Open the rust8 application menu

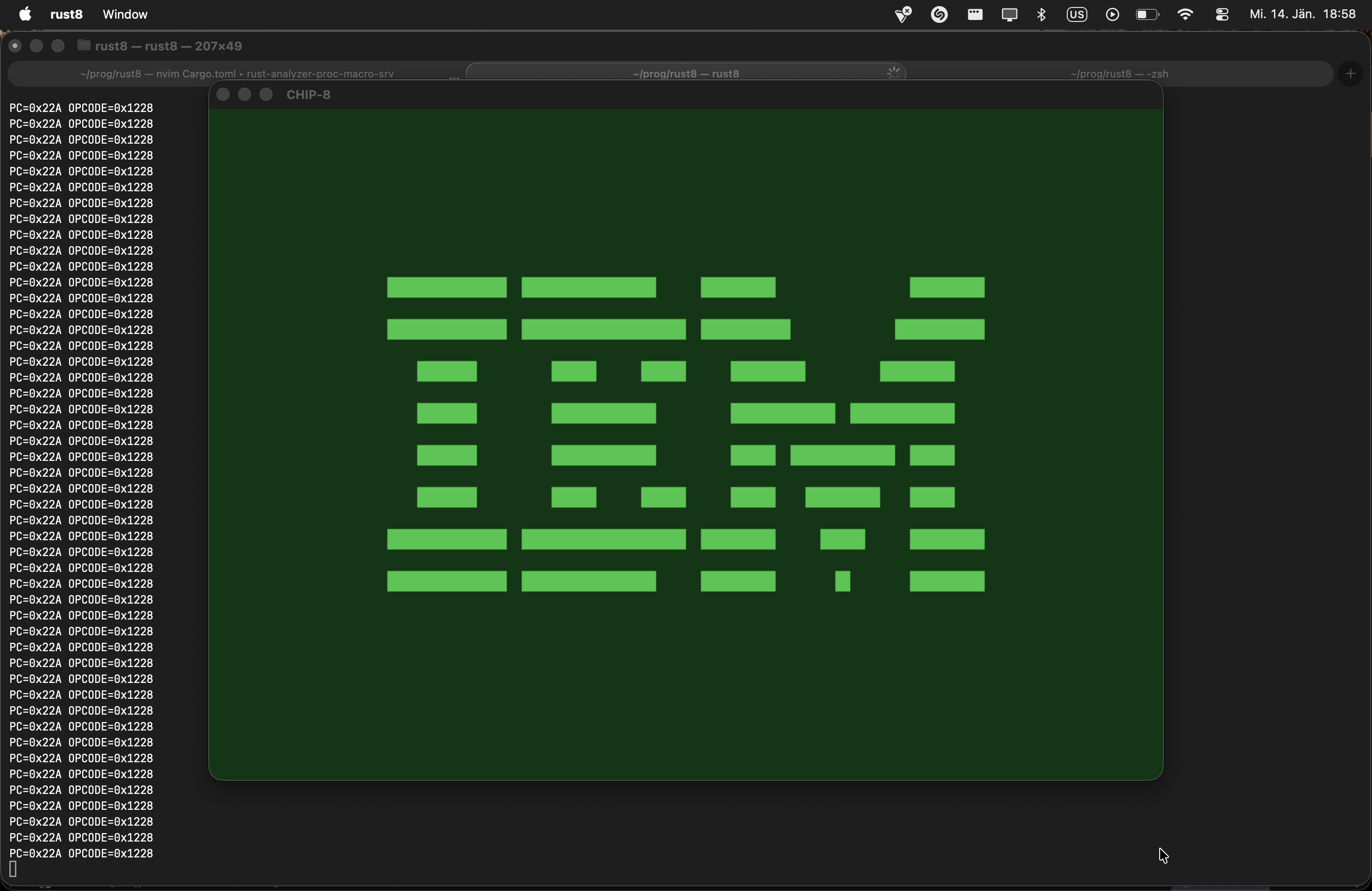(x=66, y=14)
